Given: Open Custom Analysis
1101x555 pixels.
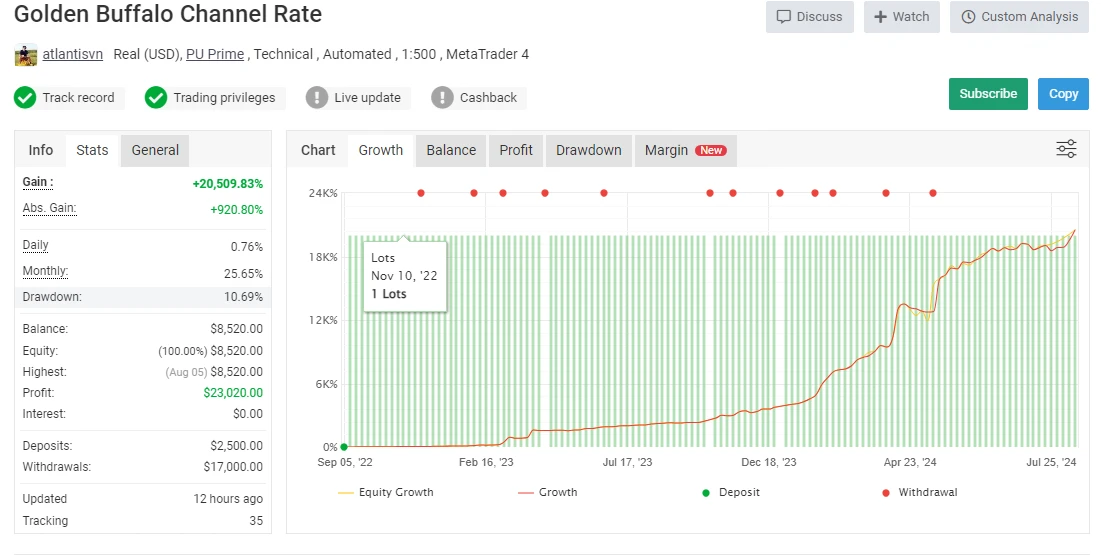Looking at the screenshot, I should 1019,17.
